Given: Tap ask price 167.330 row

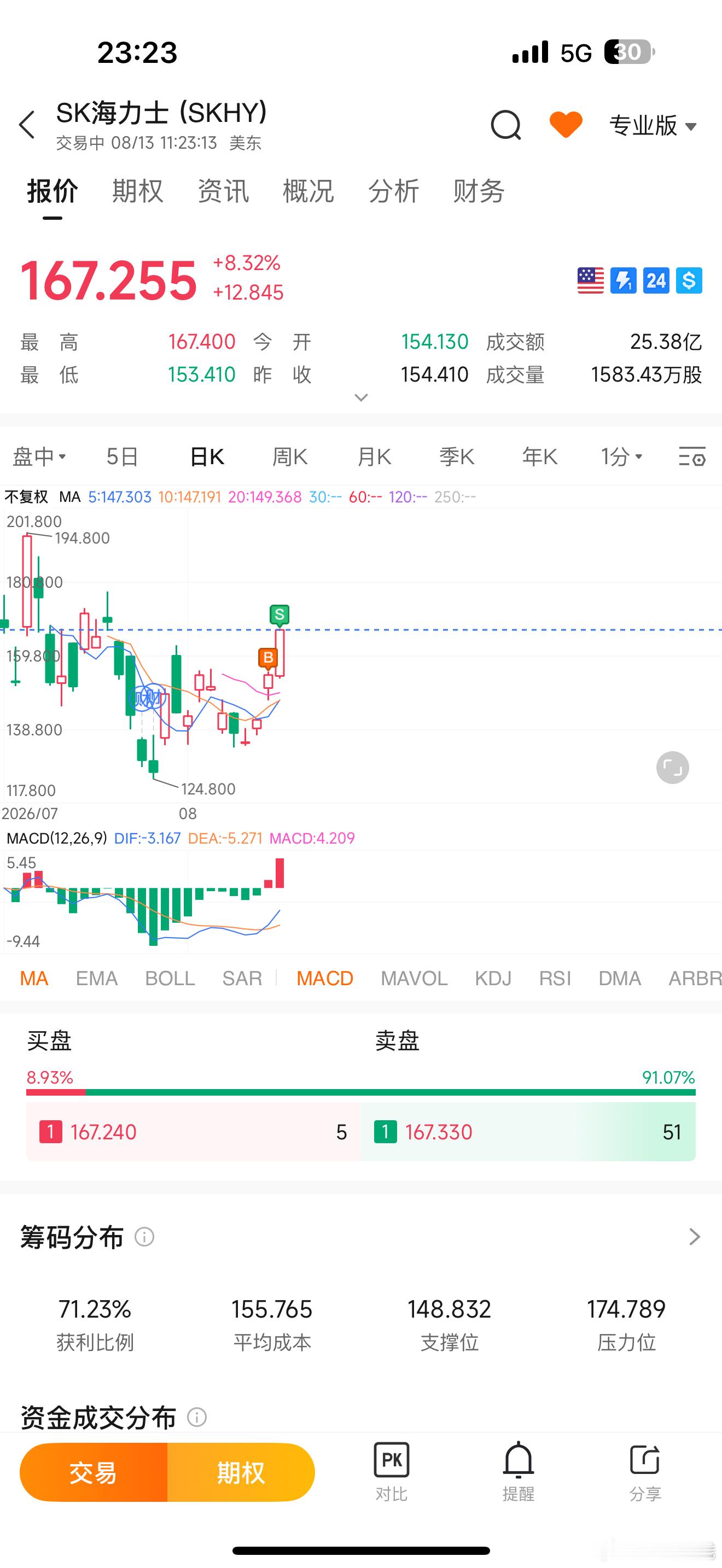Looking at the screenshot, I should (x=528, y=1132).
